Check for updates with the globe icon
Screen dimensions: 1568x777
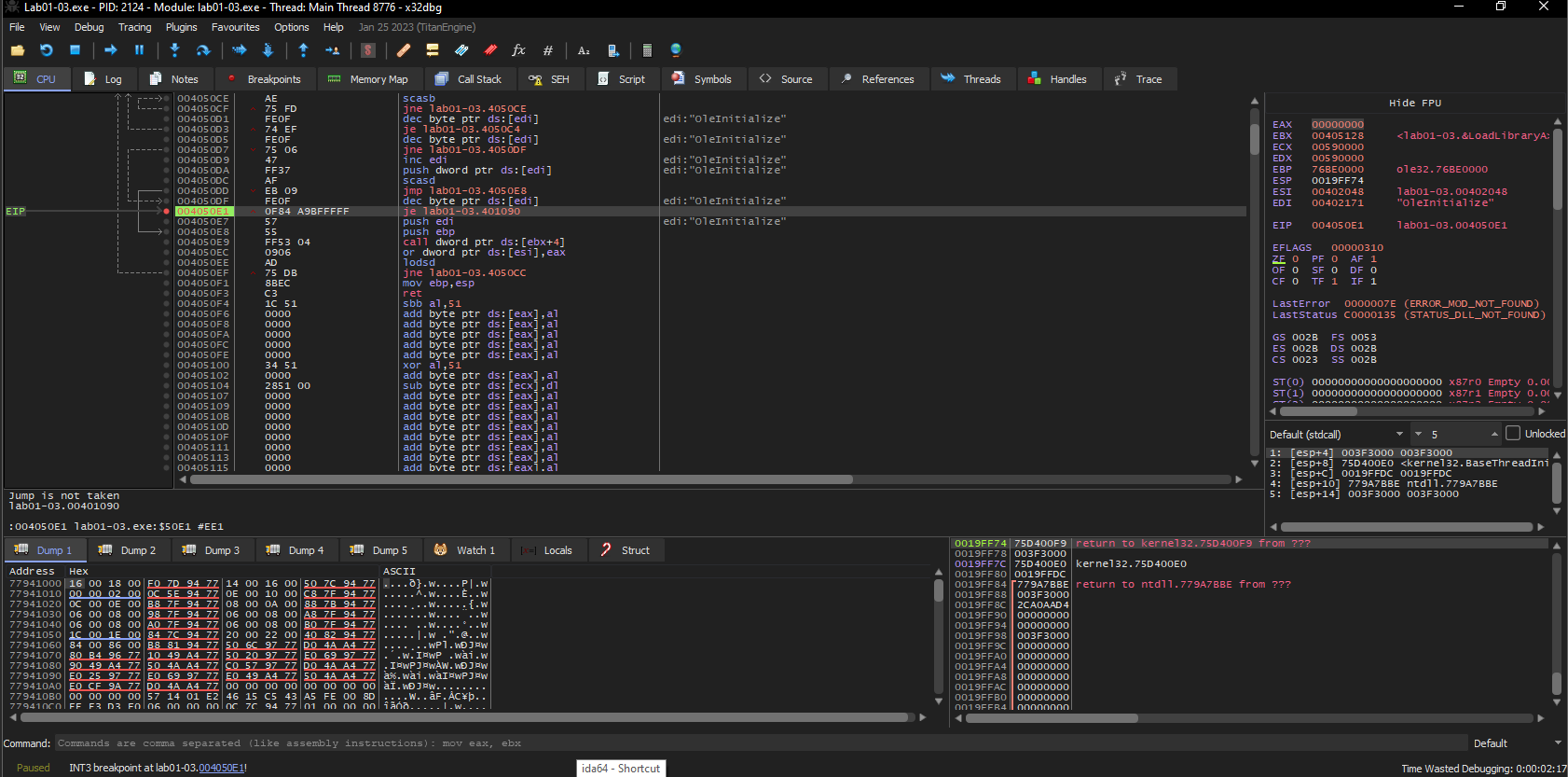[676, 50]
